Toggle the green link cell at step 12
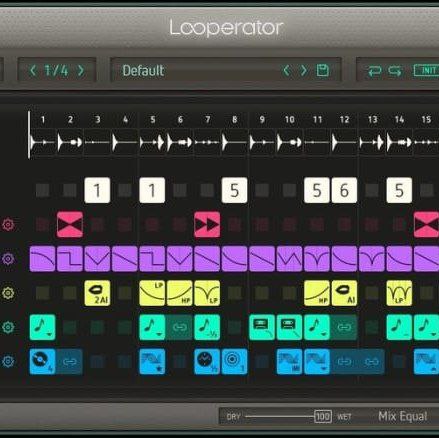The height and width of the screenshot is (438, 439). [x=344, y=327]
